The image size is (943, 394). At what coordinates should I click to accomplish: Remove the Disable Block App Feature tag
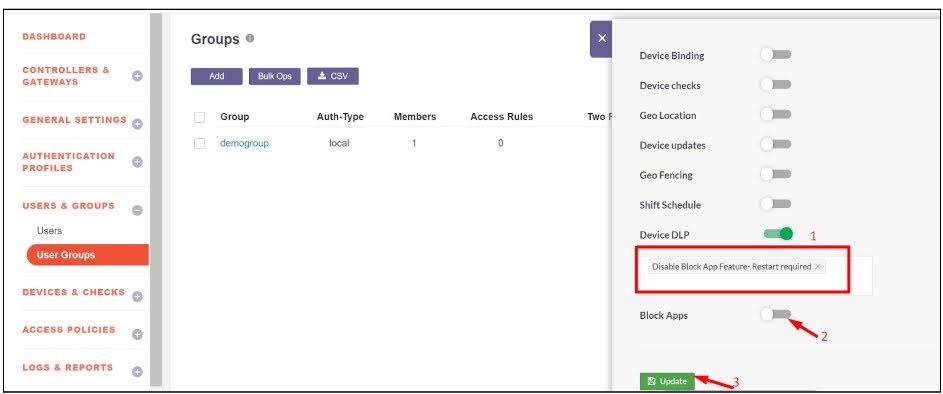pos(817,266)
